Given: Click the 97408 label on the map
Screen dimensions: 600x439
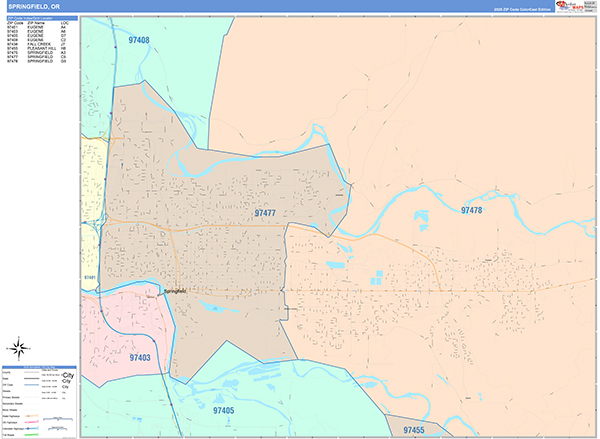Looking at the screenshot, I should (x=139, y=40).
